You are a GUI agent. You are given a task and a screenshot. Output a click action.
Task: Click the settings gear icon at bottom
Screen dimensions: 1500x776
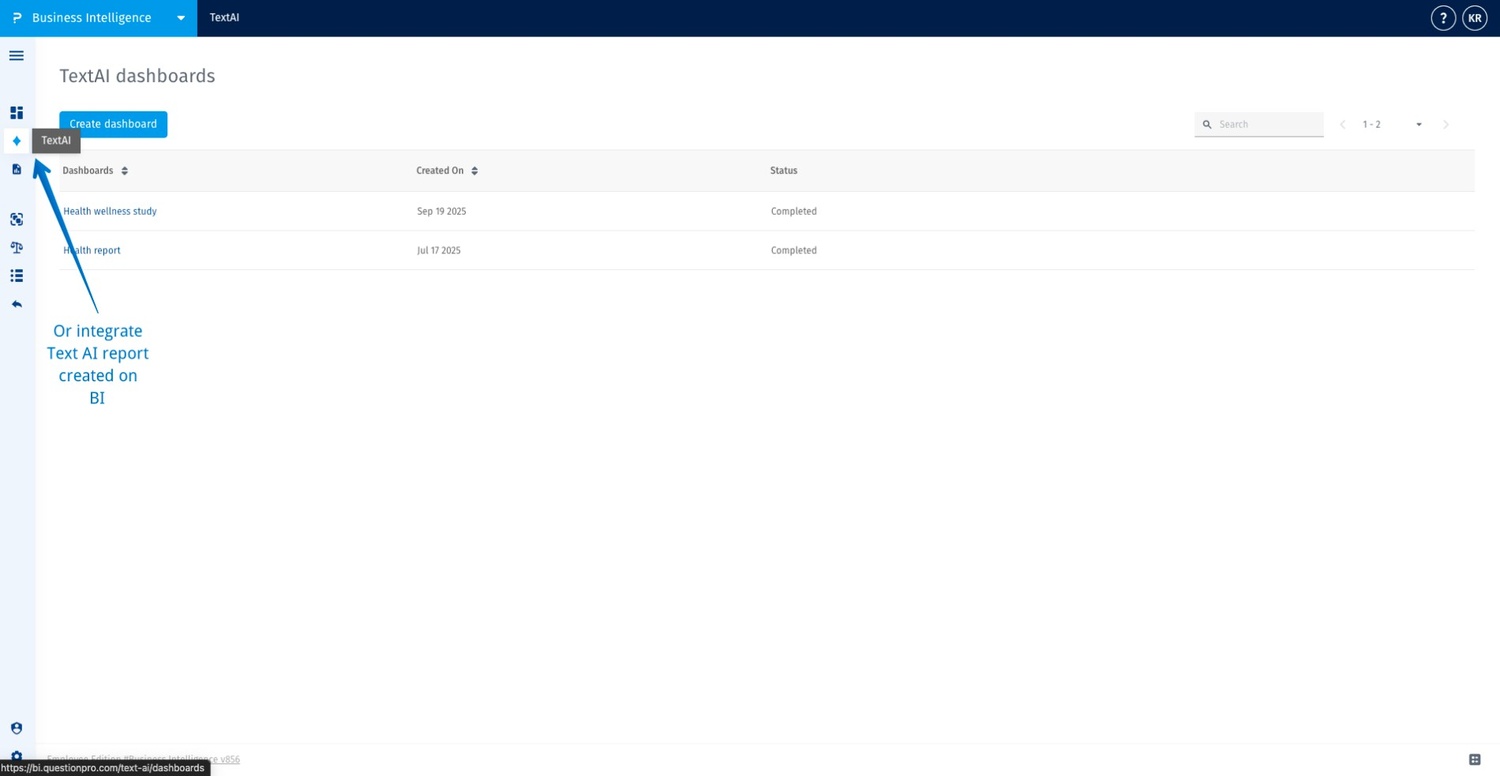(16, 757)
